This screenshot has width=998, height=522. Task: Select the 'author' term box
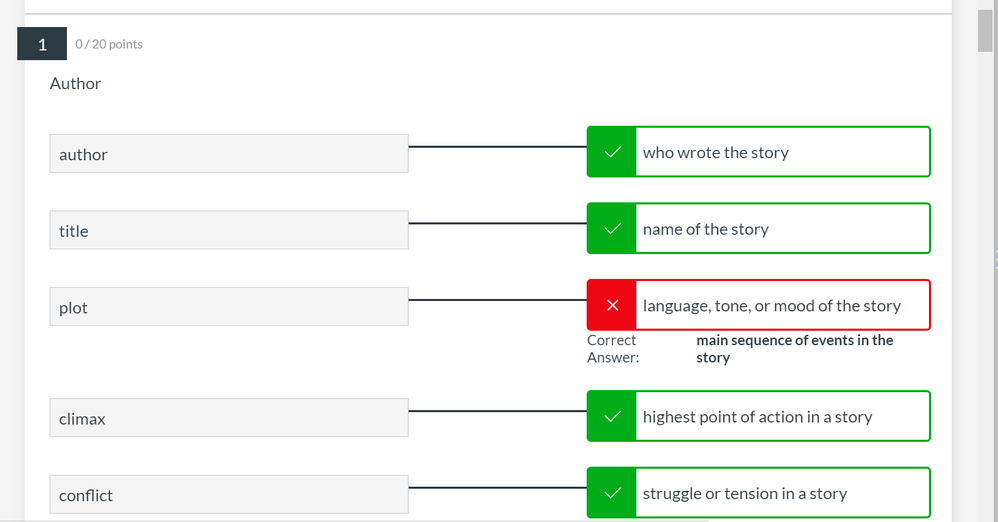229,153
